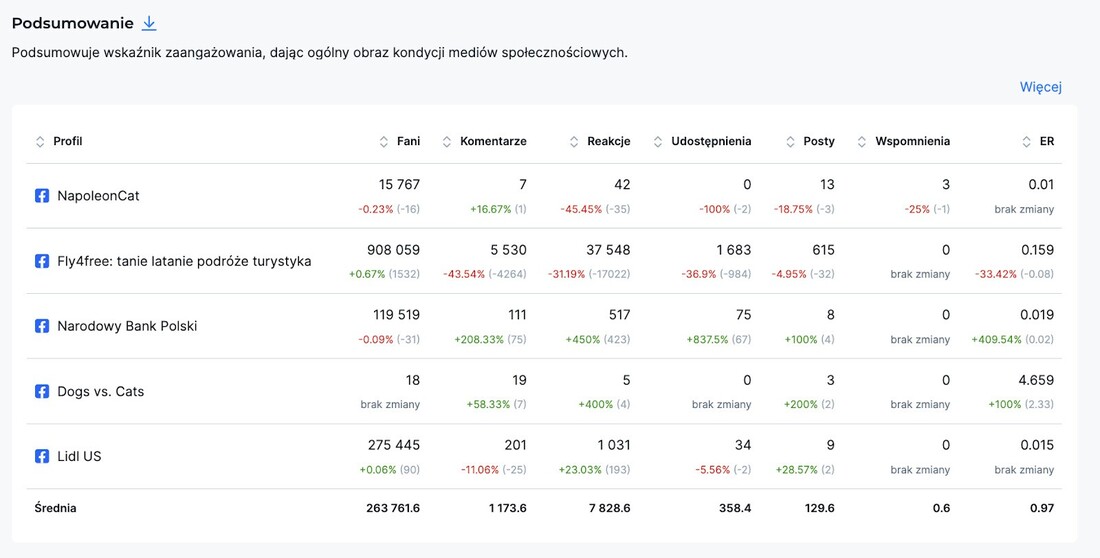The image size is (1100, 558).
Task: Click the Fani column header label
Action: (408, 141)
